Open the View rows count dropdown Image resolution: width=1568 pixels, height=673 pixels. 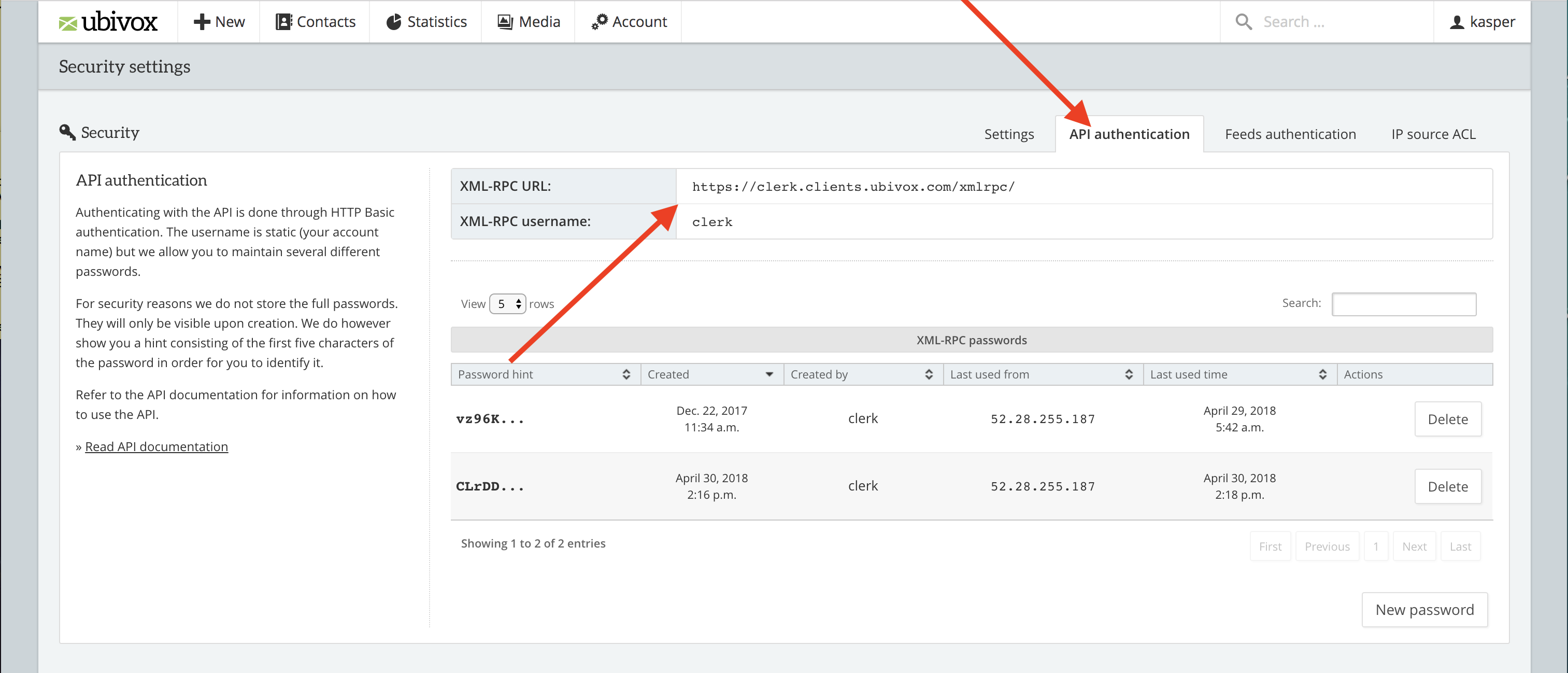508,304
